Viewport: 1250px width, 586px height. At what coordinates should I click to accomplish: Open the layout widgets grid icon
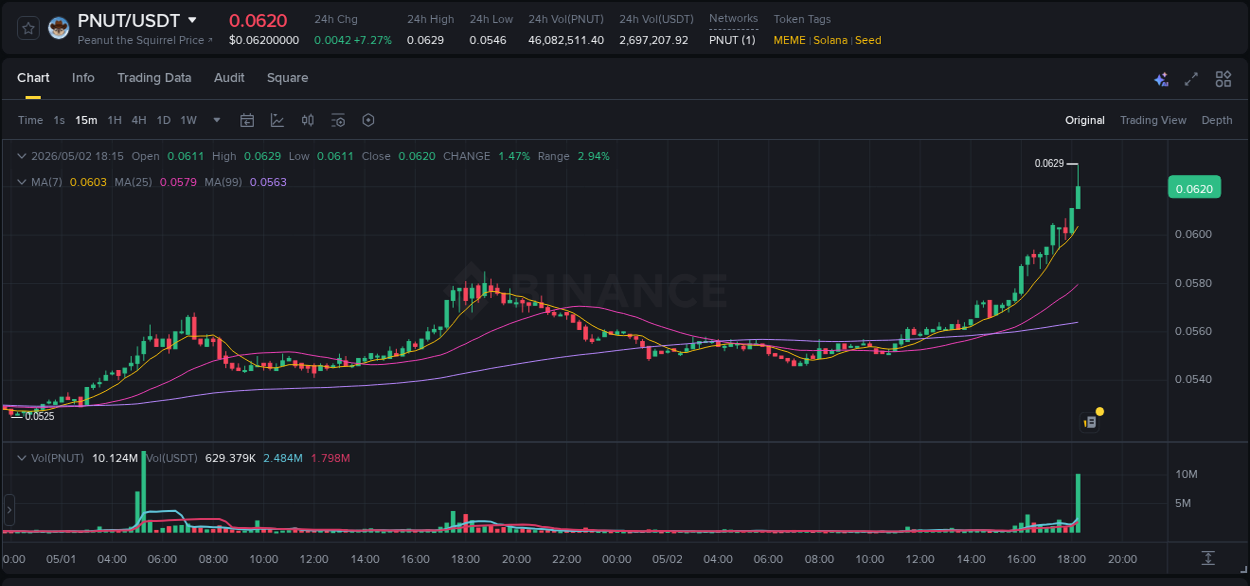click(1223, 79)
